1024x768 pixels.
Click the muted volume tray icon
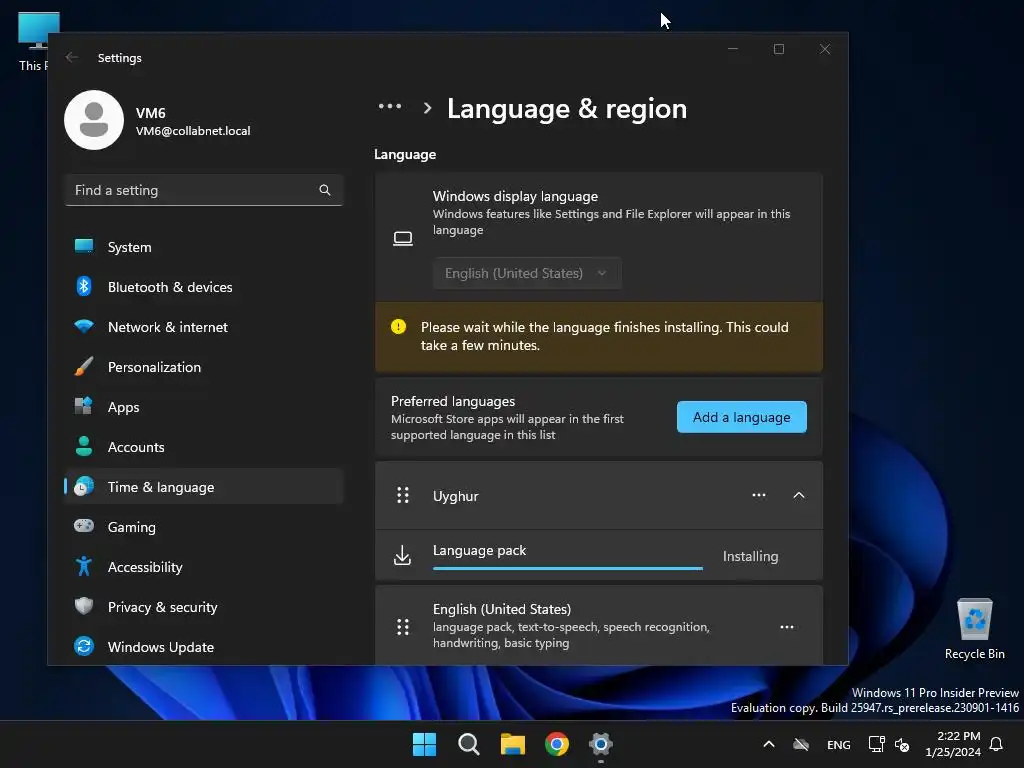point(903,744)
